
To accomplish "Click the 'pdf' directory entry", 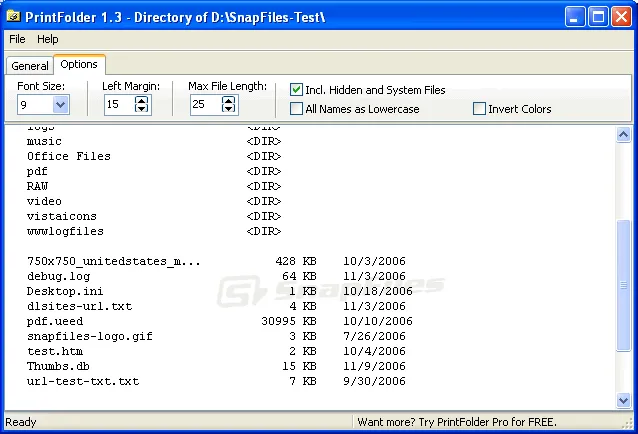I will coord(37,171).
